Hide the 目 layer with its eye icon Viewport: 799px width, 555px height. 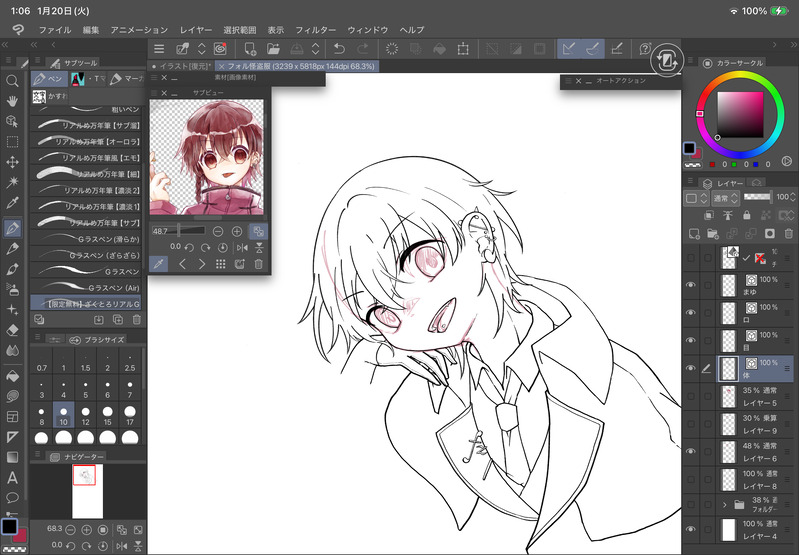[x=691, y=340]
